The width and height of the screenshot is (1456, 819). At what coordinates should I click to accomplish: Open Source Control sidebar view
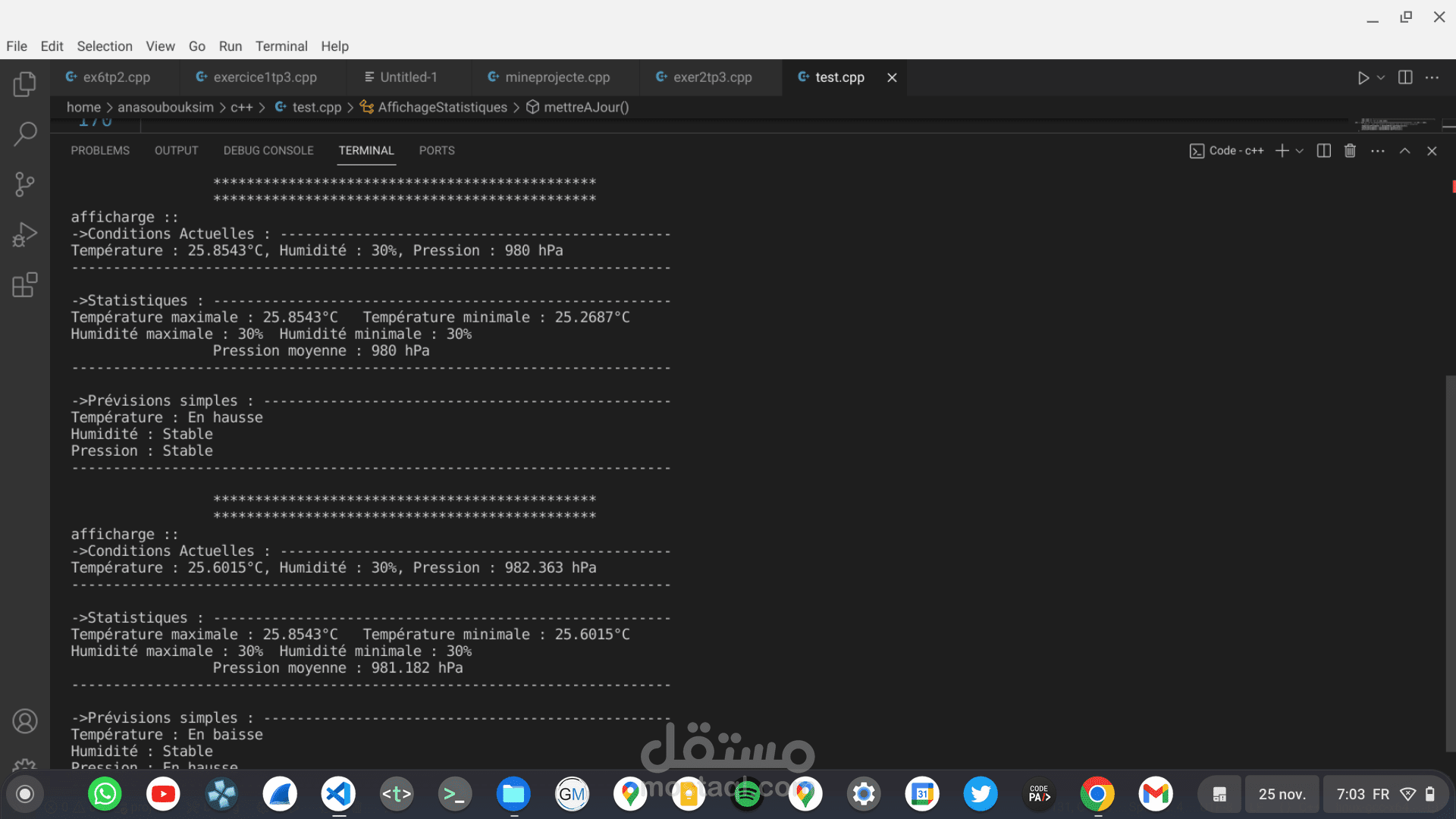pos(24,184)
